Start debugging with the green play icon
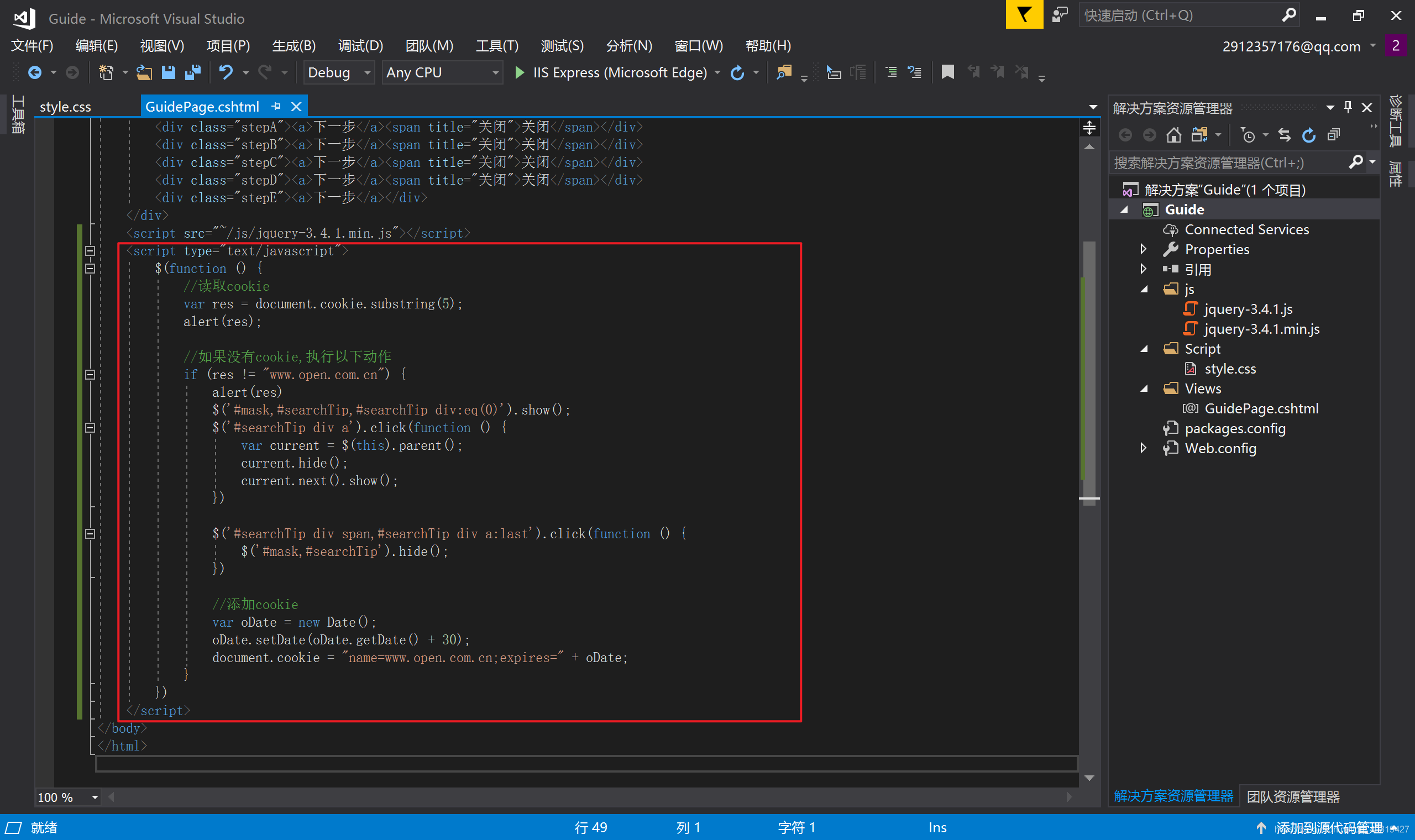Image resolution: width=1415 pixels, height=840 pixels. click(x=519, y=72)
